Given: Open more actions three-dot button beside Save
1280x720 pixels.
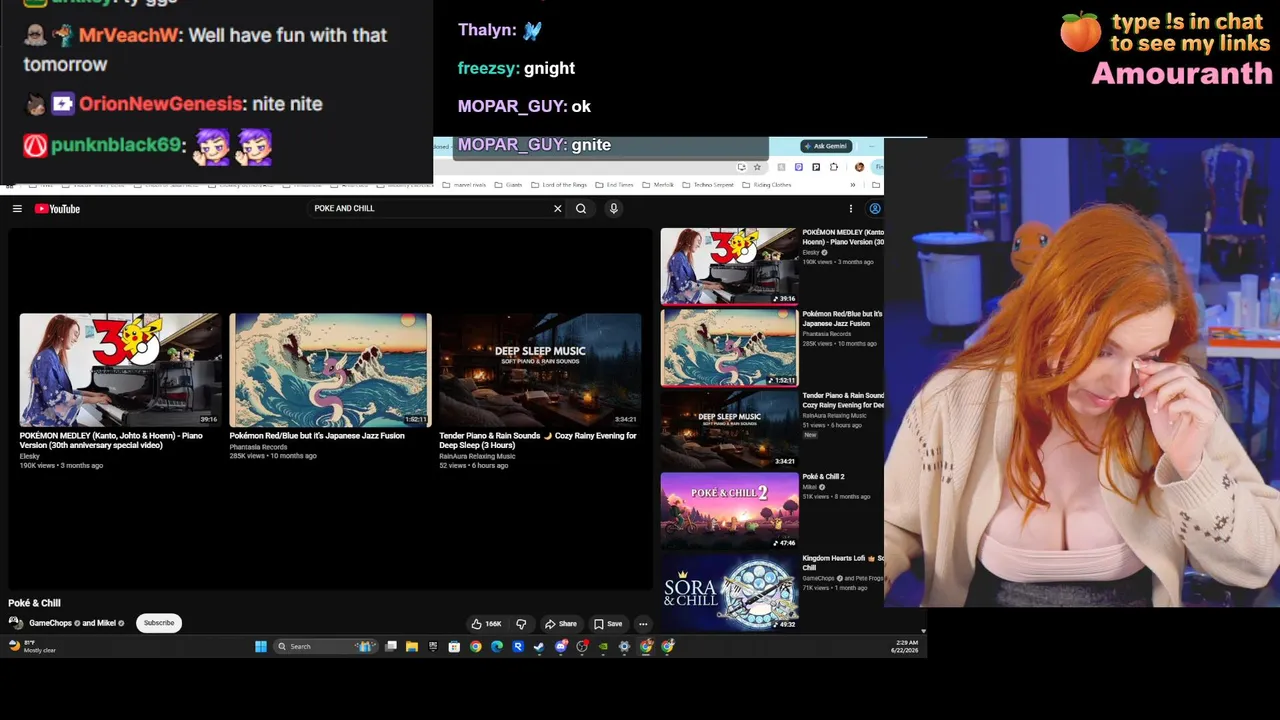Looking at the screenshot, I should click(643, 624).
